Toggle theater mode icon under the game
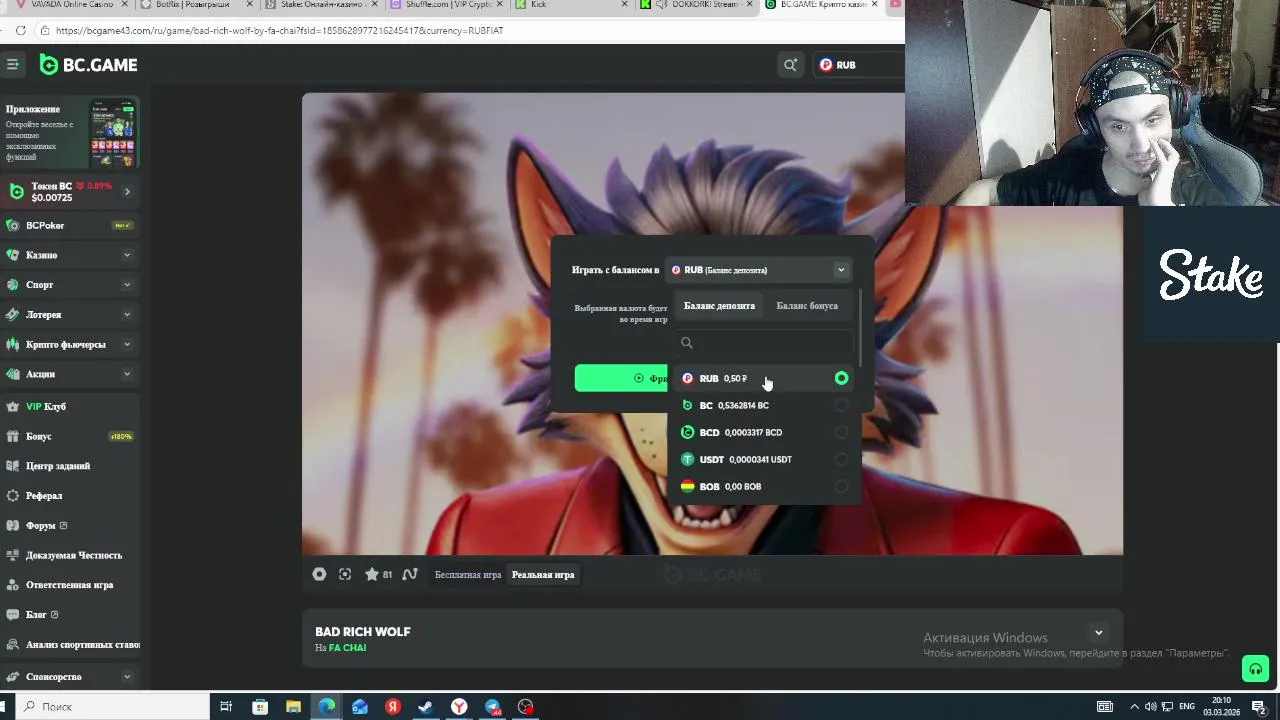1280x720 pixels. tap(319, 574)
